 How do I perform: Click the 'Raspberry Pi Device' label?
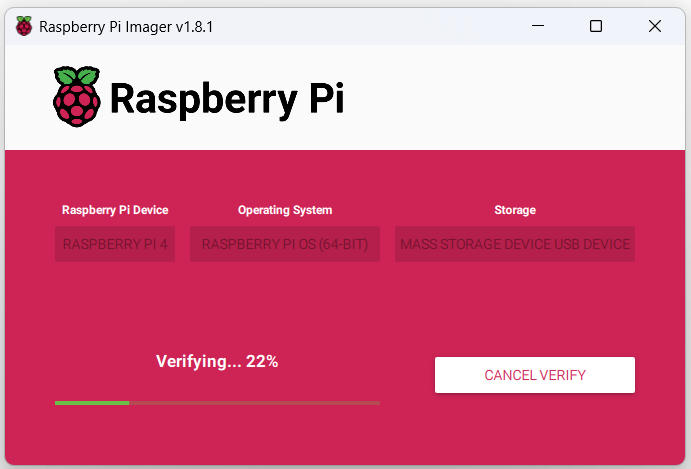(x=115, y=210)
